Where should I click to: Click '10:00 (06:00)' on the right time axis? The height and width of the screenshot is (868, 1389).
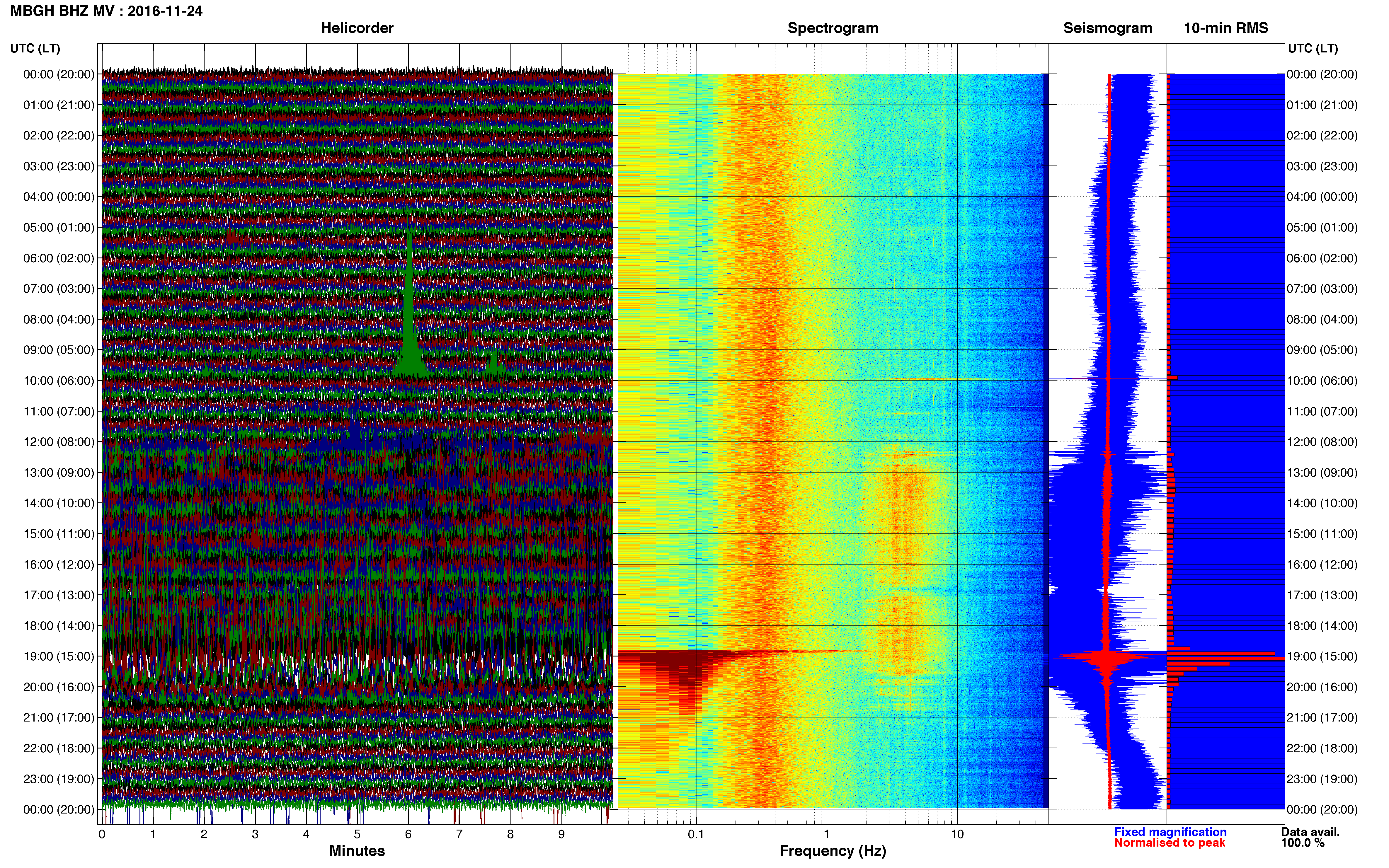coord(1322,381)
